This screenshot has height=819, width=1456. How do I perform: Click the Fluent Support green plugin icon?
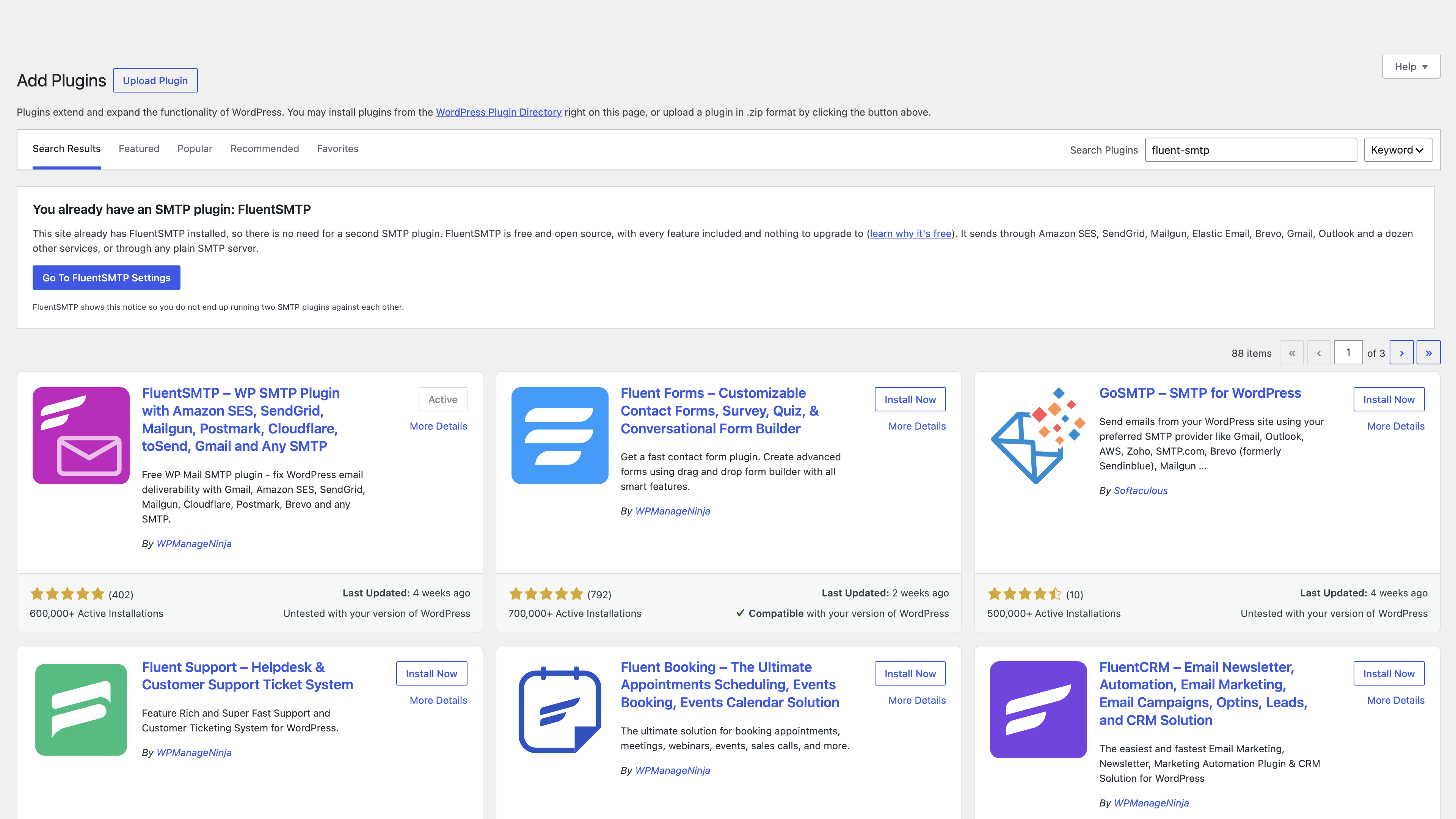click(x=81, y=709)
